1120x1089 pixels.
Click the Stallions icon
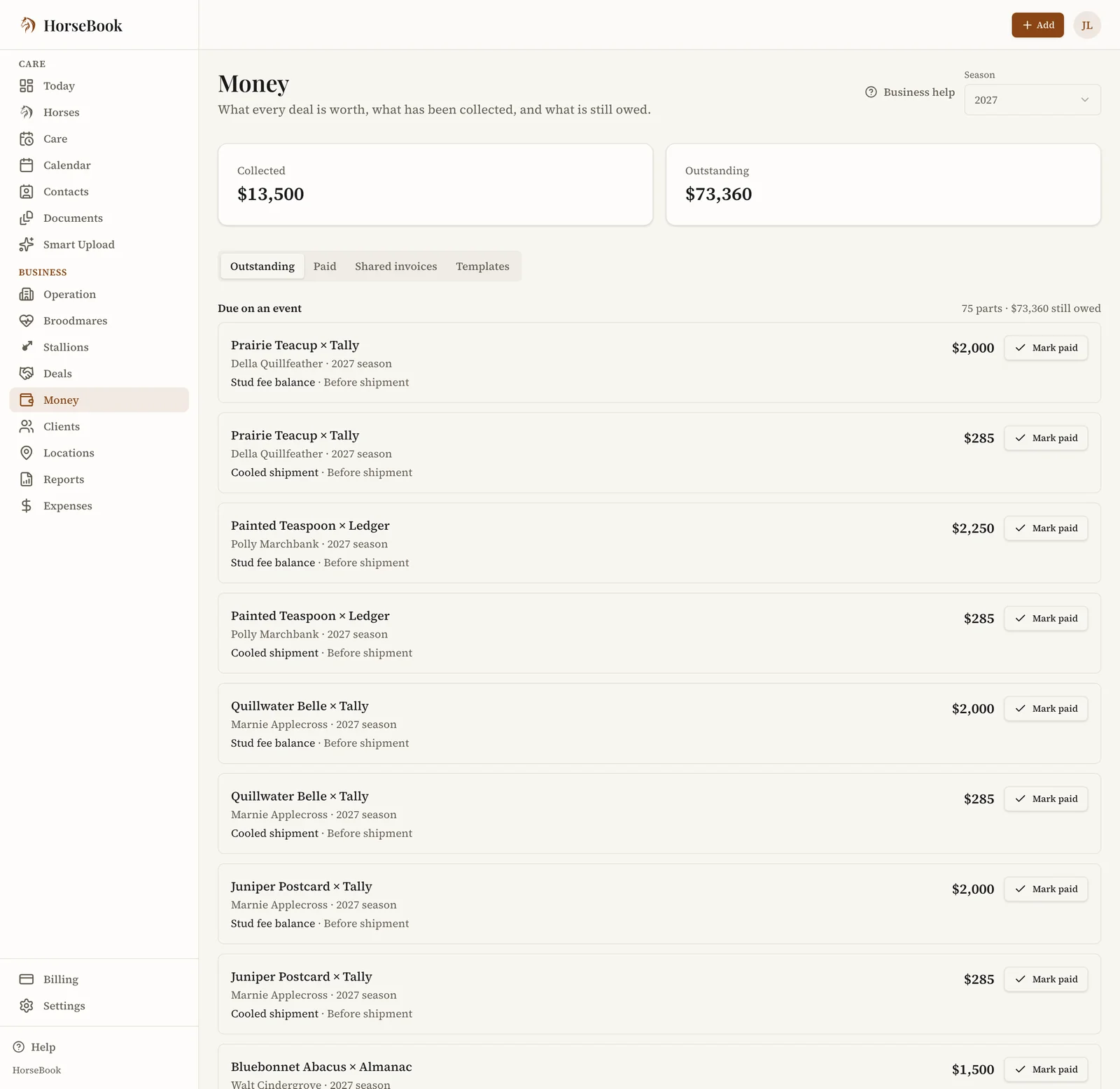[x=27, y=347]
